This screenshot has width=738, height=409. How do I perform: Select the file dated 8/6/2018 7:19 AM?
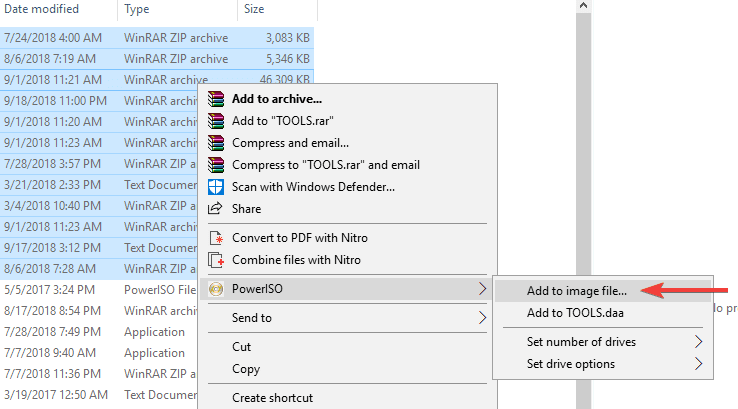[157, 59]
